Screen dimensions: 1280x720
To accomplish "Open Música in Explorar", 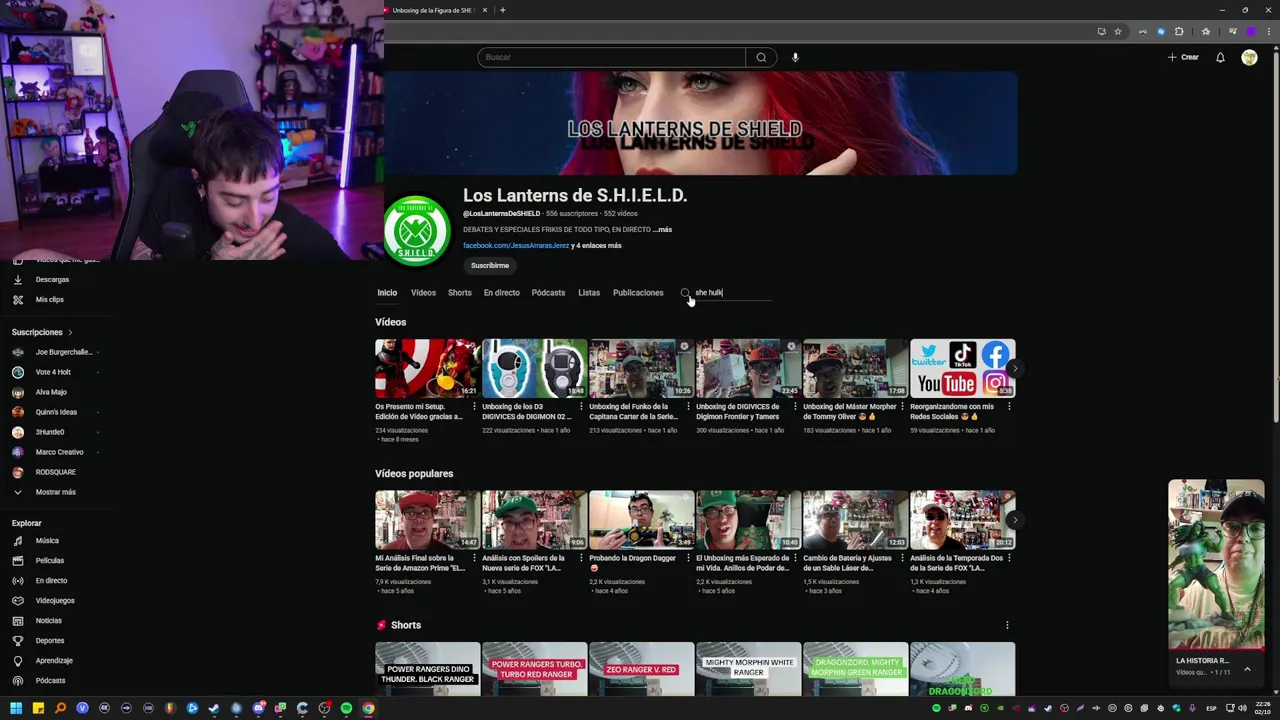I will tap(47, 541).
